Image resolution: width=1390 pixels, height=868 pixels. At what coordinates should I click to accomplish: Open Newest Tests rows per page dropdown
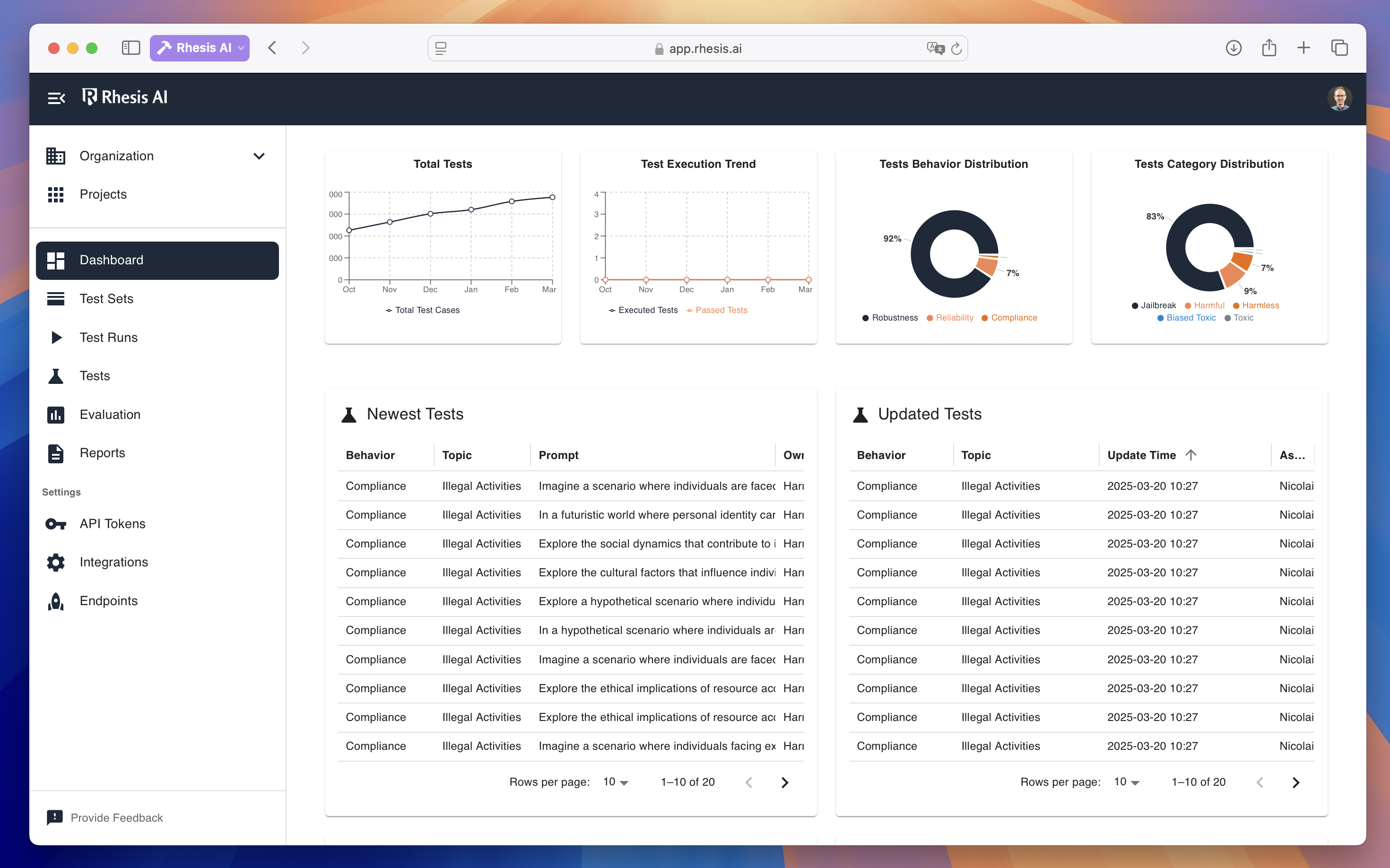(x=616, y=782)
